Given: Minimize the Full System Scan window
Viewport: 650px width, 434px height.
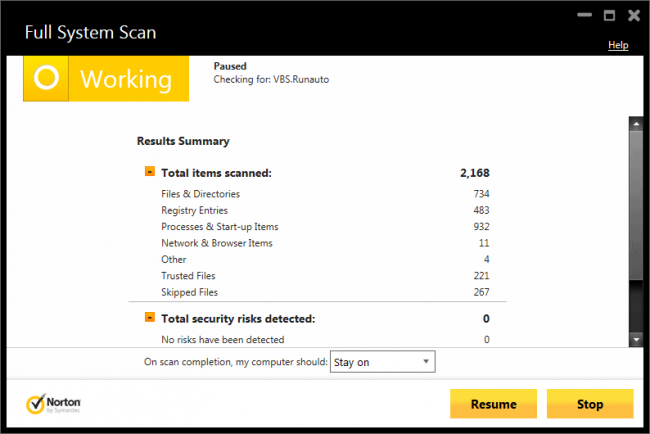Looking at the screenshot, I should coord(585,15).
